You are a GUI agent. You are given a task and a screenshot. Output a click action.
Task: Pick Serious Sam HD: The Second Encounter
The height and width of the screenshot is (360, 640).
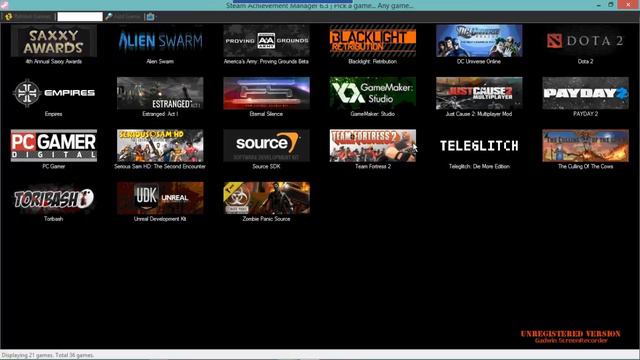coord(160,146)
